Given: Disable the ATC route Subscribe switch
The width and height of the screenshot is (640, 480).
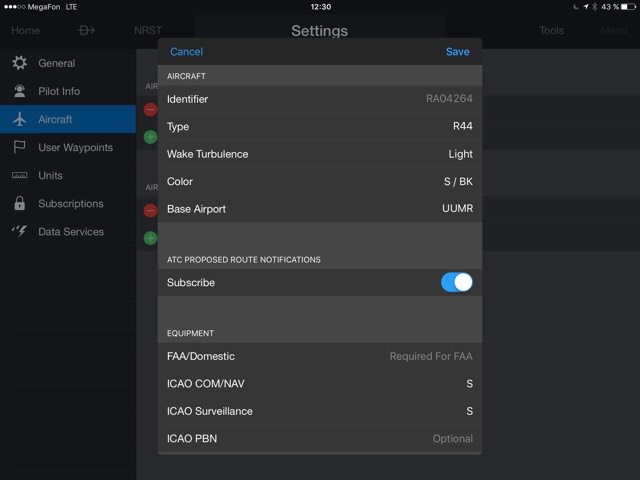Looking at the screenshot, I should click(456, 283).
